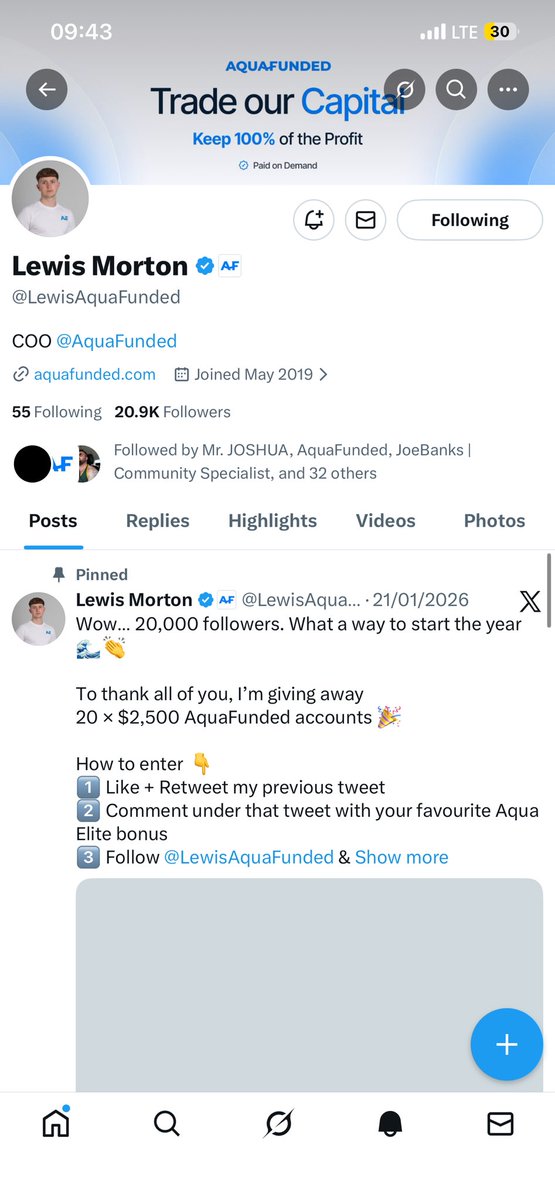Open the Photos tab
Image resolution: width=555 pixels, height=1200 pixels.
click(x=494, y=520)
